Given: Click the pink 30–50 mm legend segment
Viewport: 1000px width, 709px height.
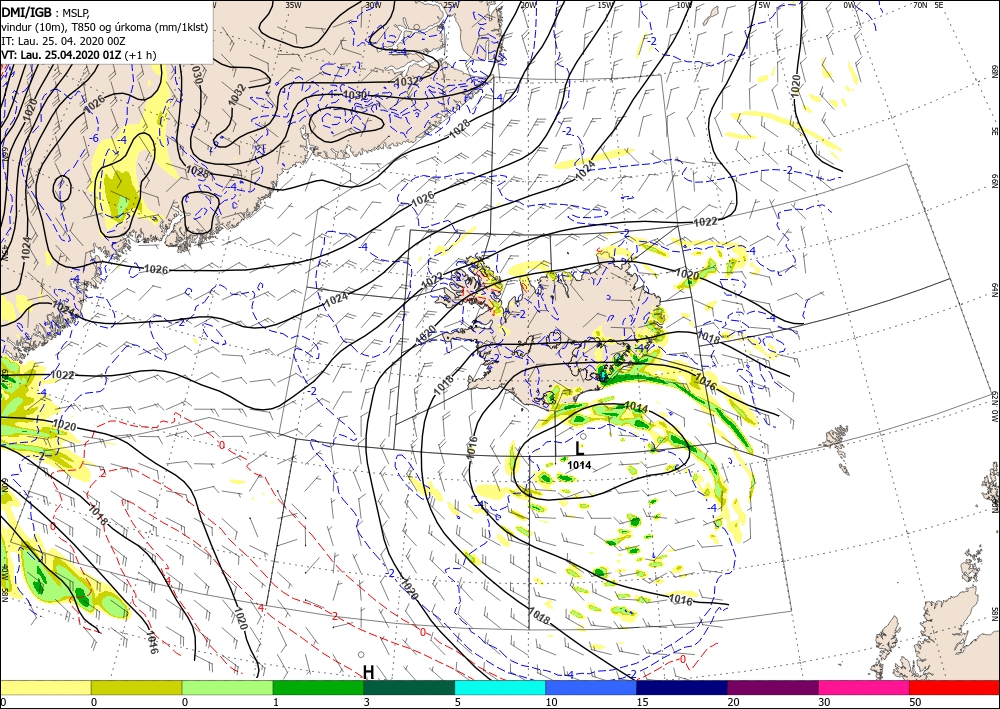Looking at the screenshot, I should tap(864, 687).
